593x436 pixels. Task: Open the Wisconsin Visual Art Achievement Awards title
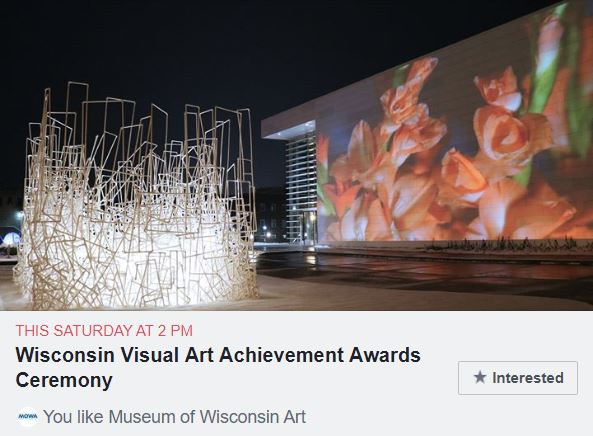click(218, 367)
